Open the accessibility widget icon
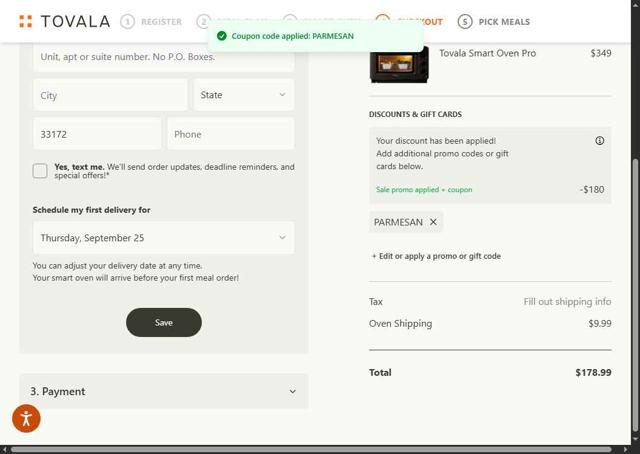 (26, 418)
